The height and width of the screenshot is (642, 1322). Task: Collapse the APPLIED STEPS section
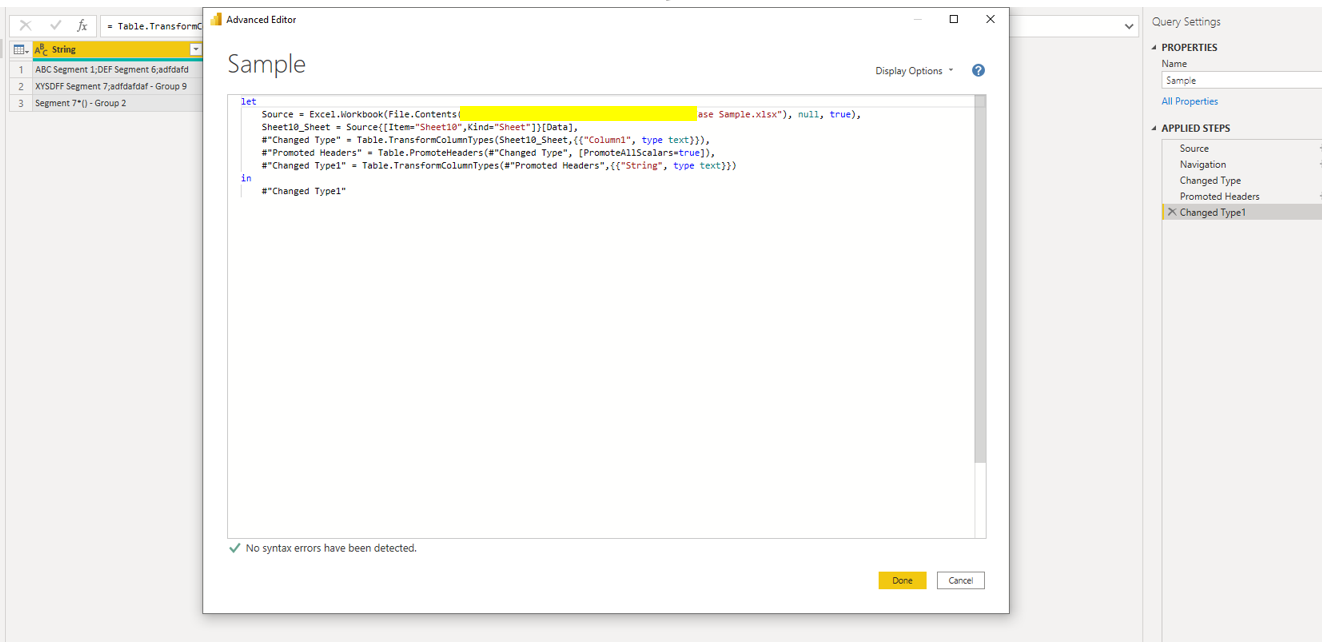pyautogui.click(x=1154, y=128)
